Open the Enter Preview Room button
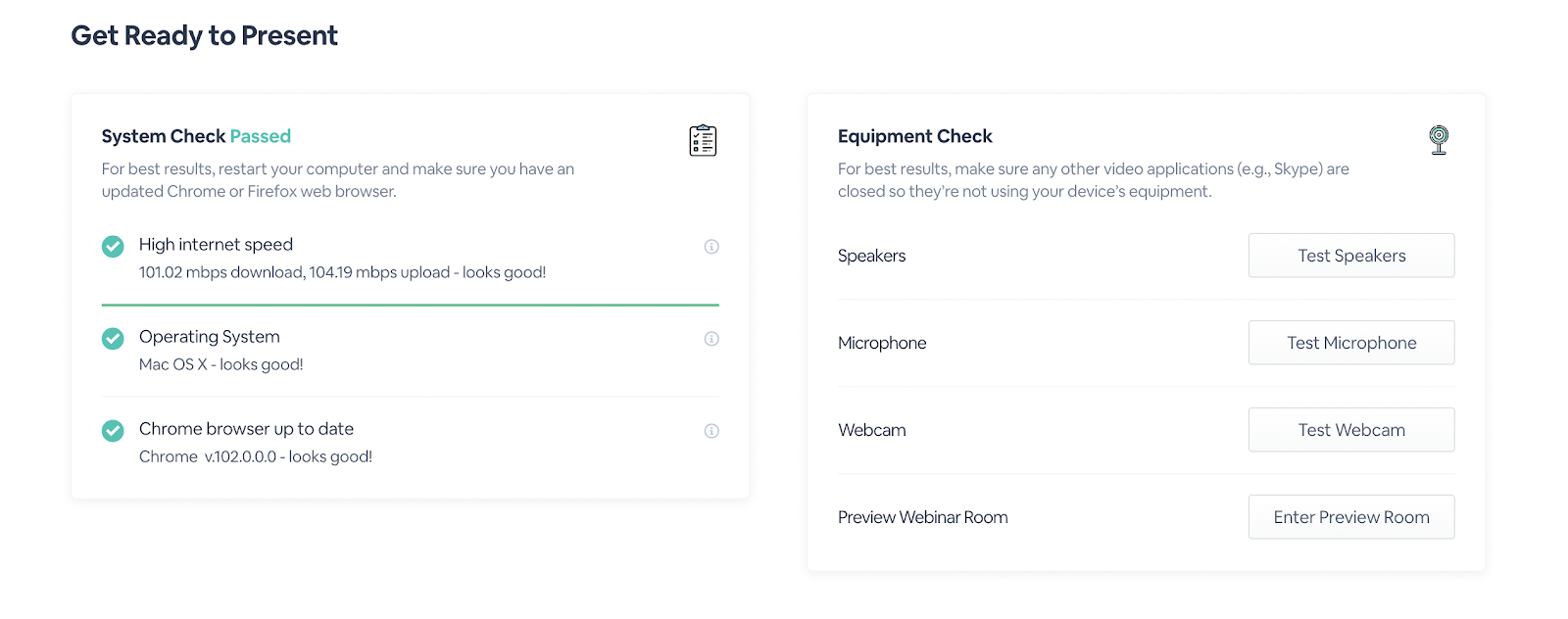The height and width of the screenshot is (619, 1568). click(x=1350, y=517)
